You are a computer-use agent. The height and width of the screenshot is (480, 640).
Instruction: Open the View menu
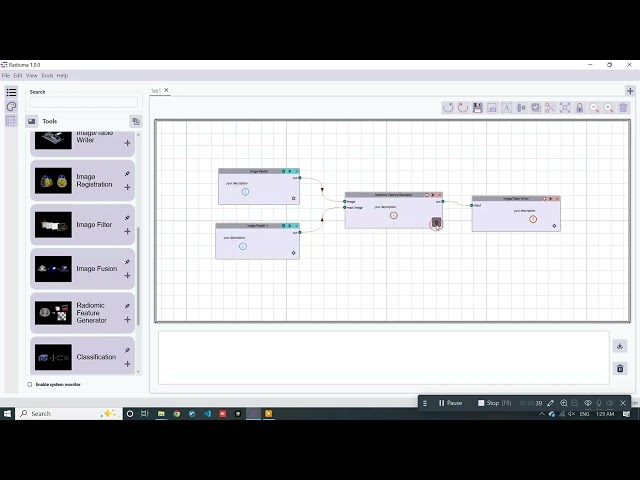tap(31, 76)
